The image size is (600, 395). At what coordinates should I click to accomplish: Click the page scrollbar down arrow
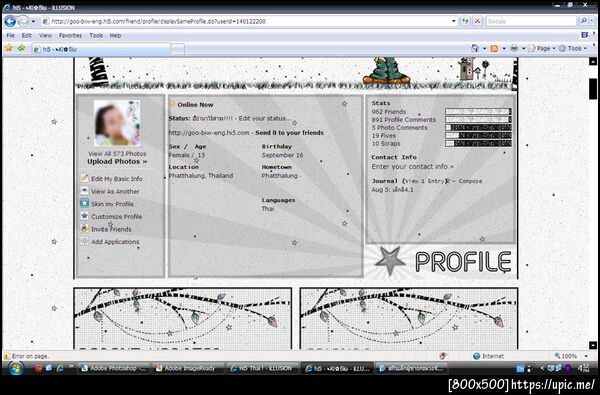tap(593, 345)
